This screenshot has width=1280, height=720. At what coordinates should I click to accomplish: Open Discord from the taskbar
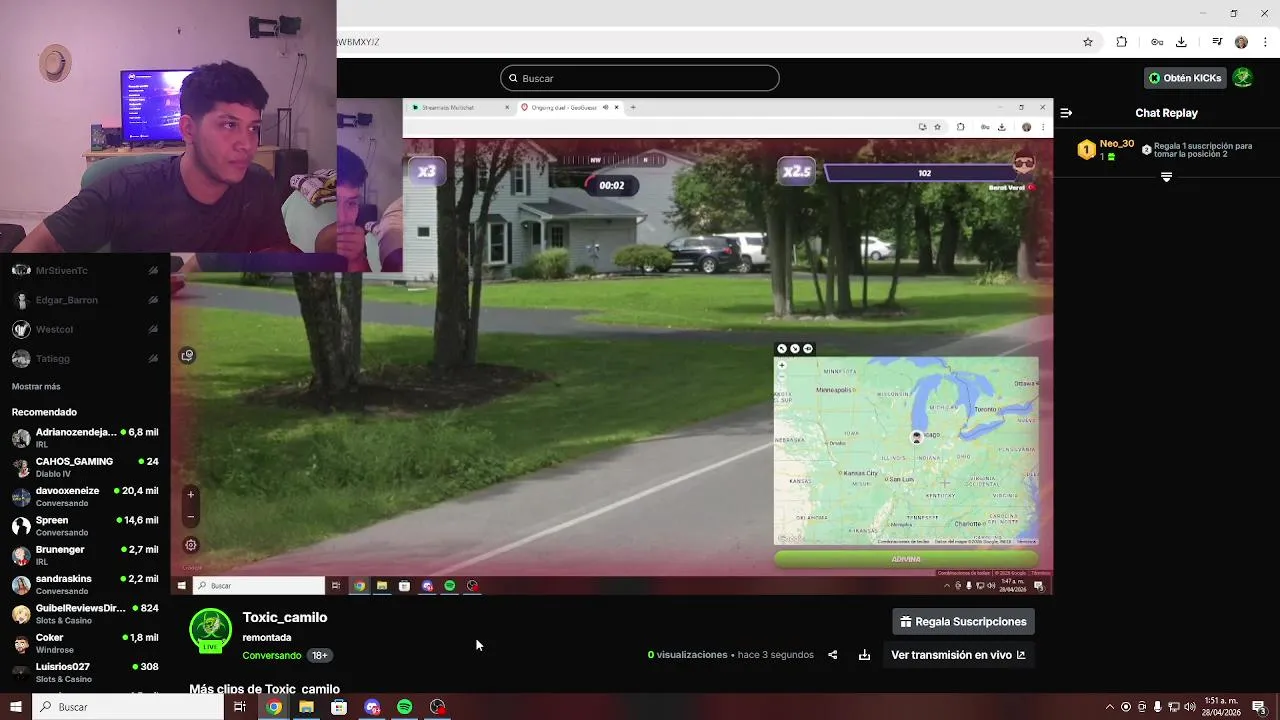coord(372,707)
